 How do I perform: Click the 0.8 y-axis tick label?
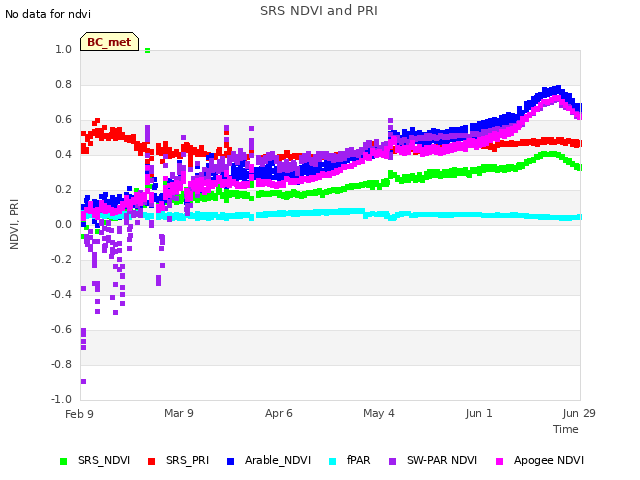(x=63, y=84)
